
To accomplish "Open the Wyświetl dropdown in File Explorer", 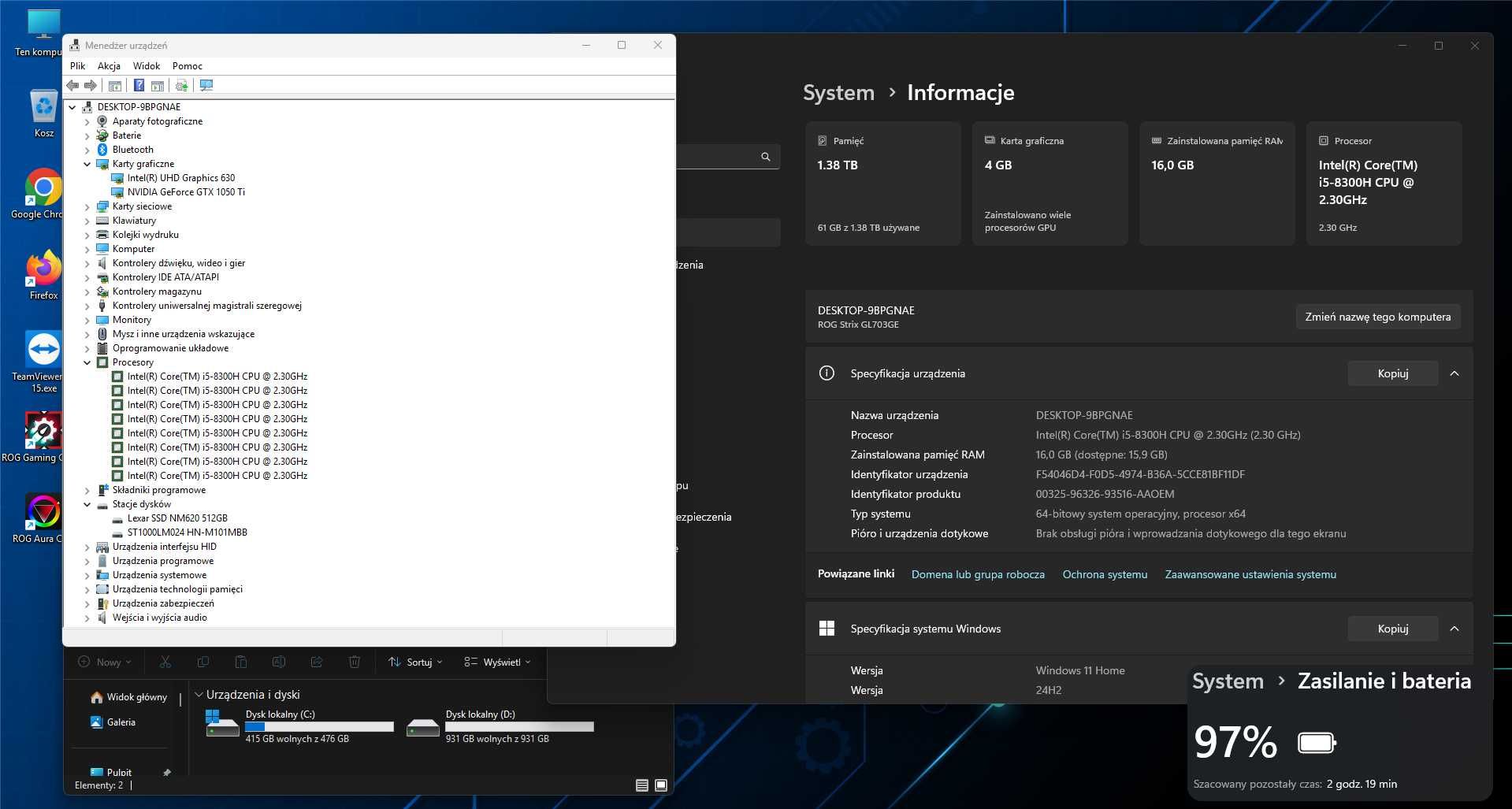I will pyautogui.click(x=497, y=662).
